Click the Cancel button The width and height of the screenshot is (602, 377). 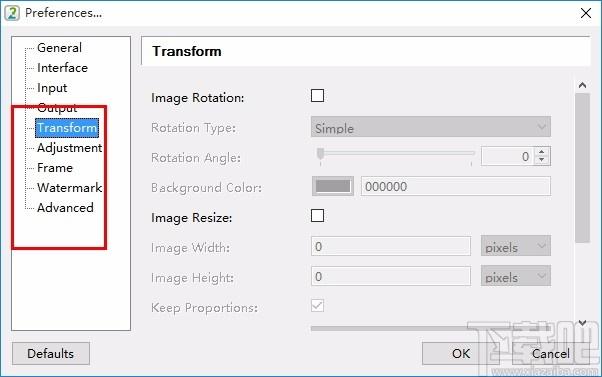point(551,353)
